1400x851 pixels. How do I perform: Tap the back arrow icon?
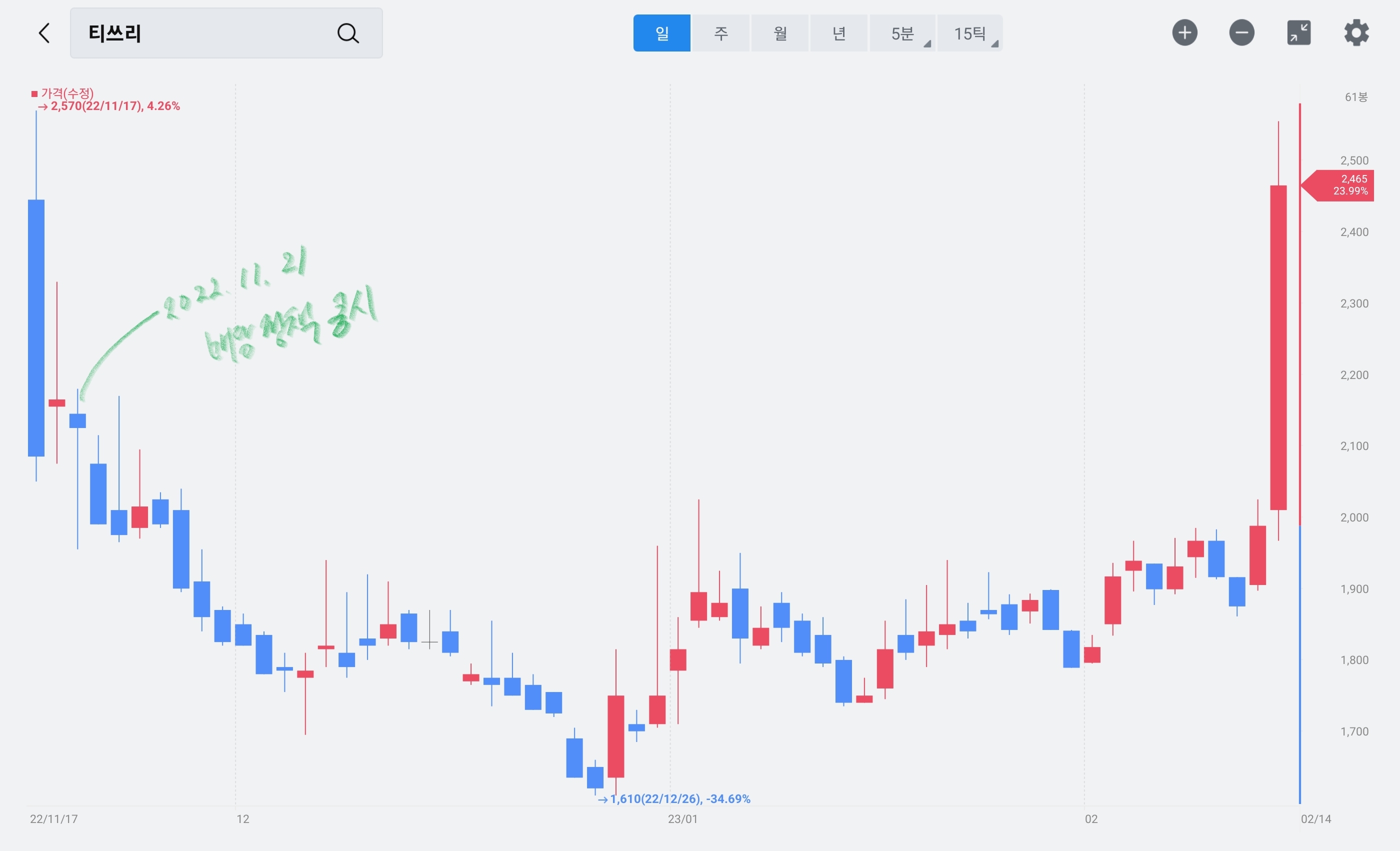[44, 33]
